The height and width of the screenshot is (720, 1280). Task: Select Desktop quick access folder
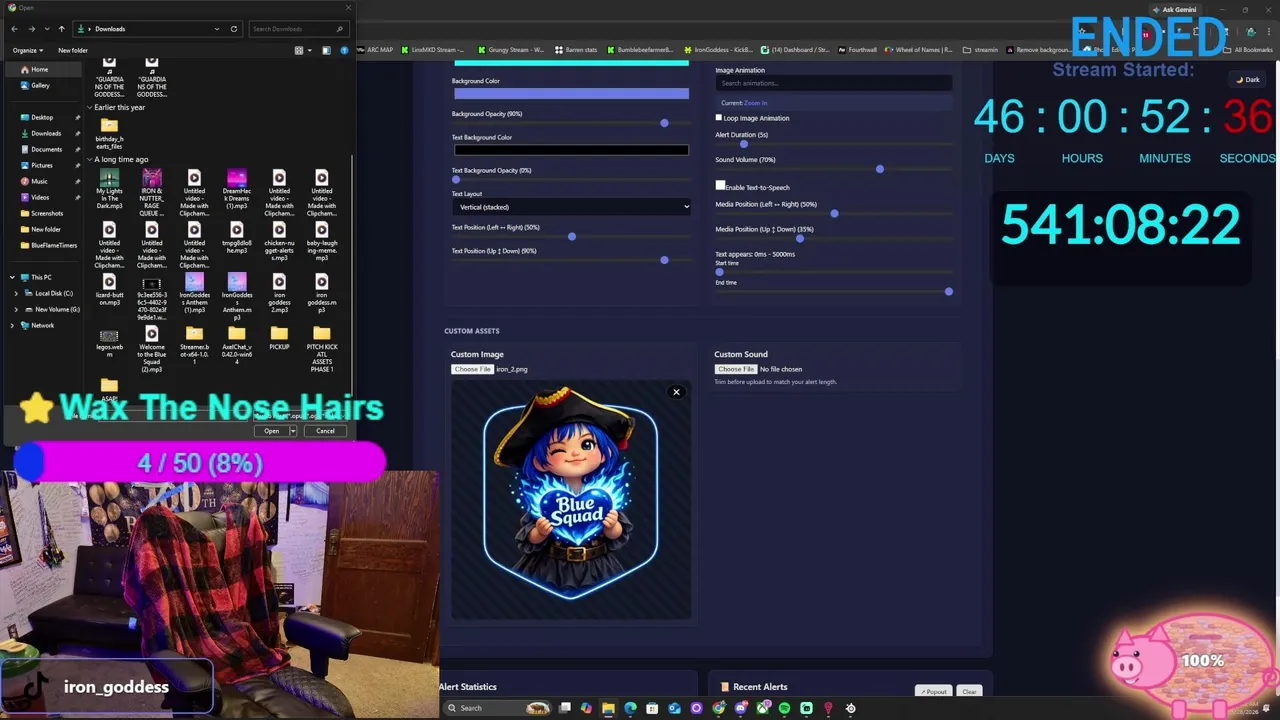[x=42, y=117]
